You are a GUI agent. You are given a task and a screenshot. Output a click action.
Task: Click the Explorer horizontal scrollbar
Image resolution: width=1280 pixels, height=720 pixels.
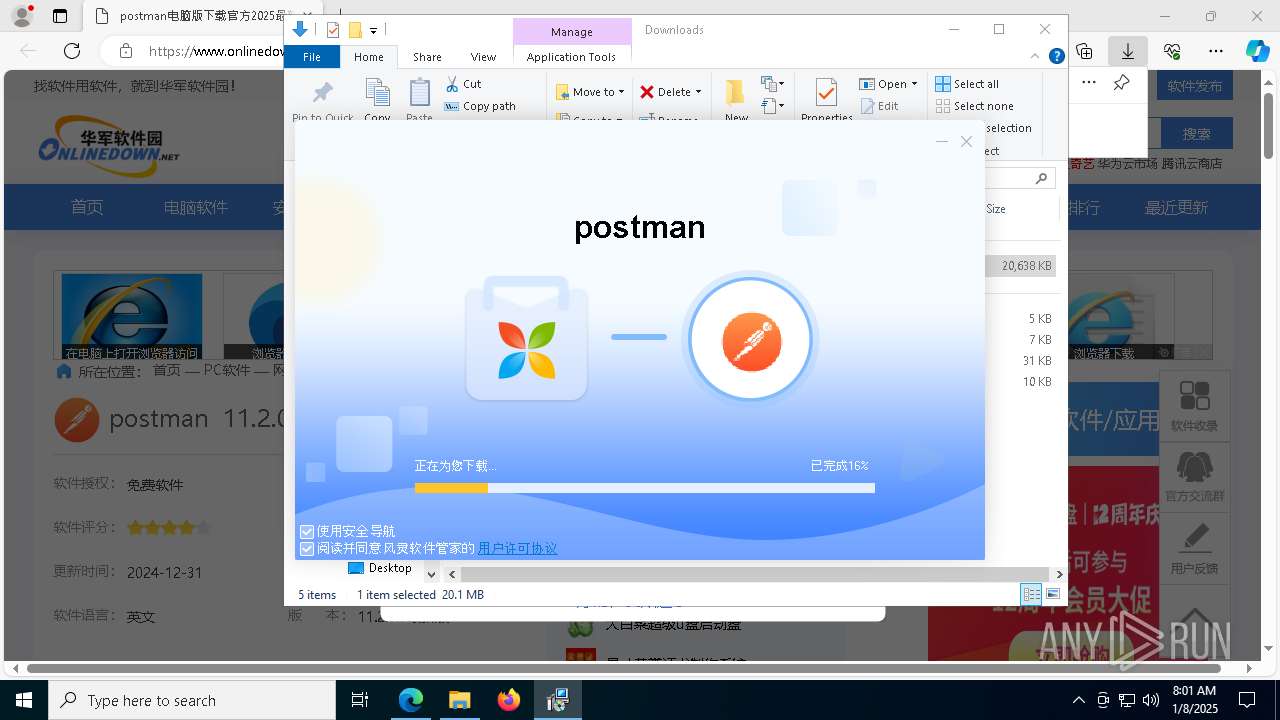tap(756, 574)
